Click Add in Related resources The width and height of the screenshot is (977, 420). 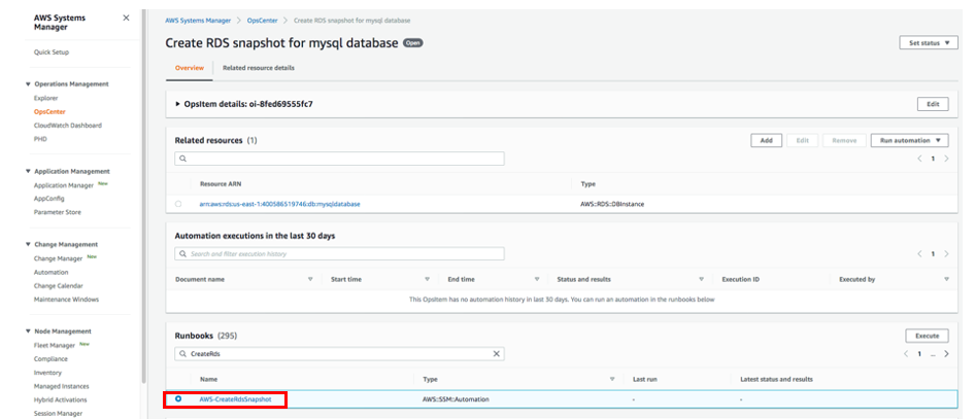click(766, 141)
